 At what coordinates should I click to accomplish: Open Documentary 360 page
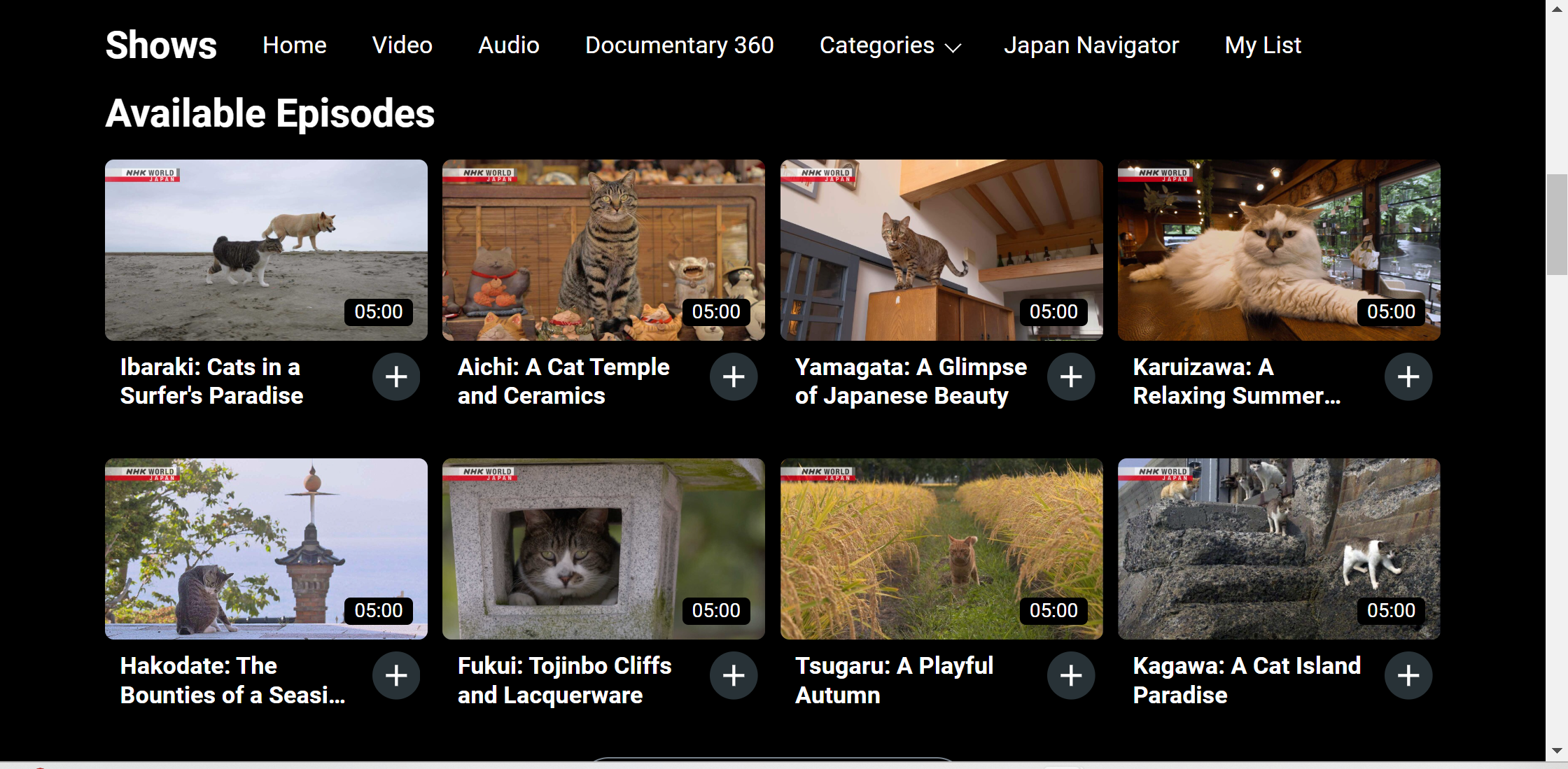click(x=679, y=45)
